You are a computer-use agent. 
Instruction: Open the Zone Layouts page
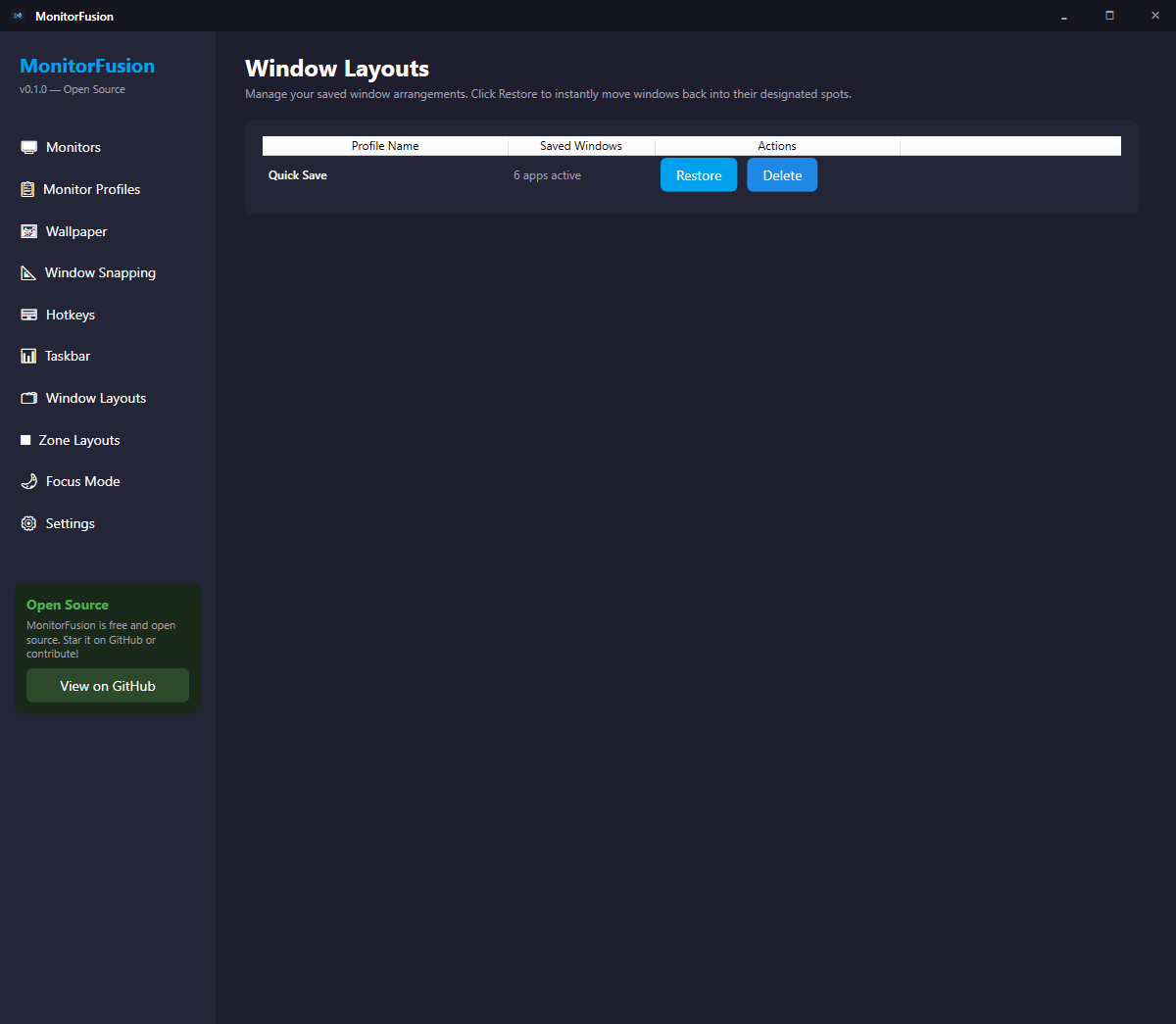pos(79,440)
